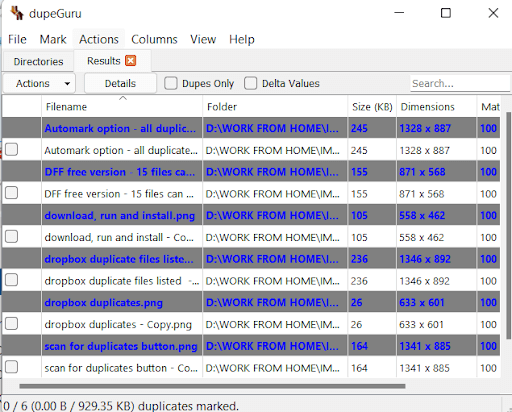Click the horizontal scrollbar below the results
This screenshot has width=512, height=412.
pos(212,386)
